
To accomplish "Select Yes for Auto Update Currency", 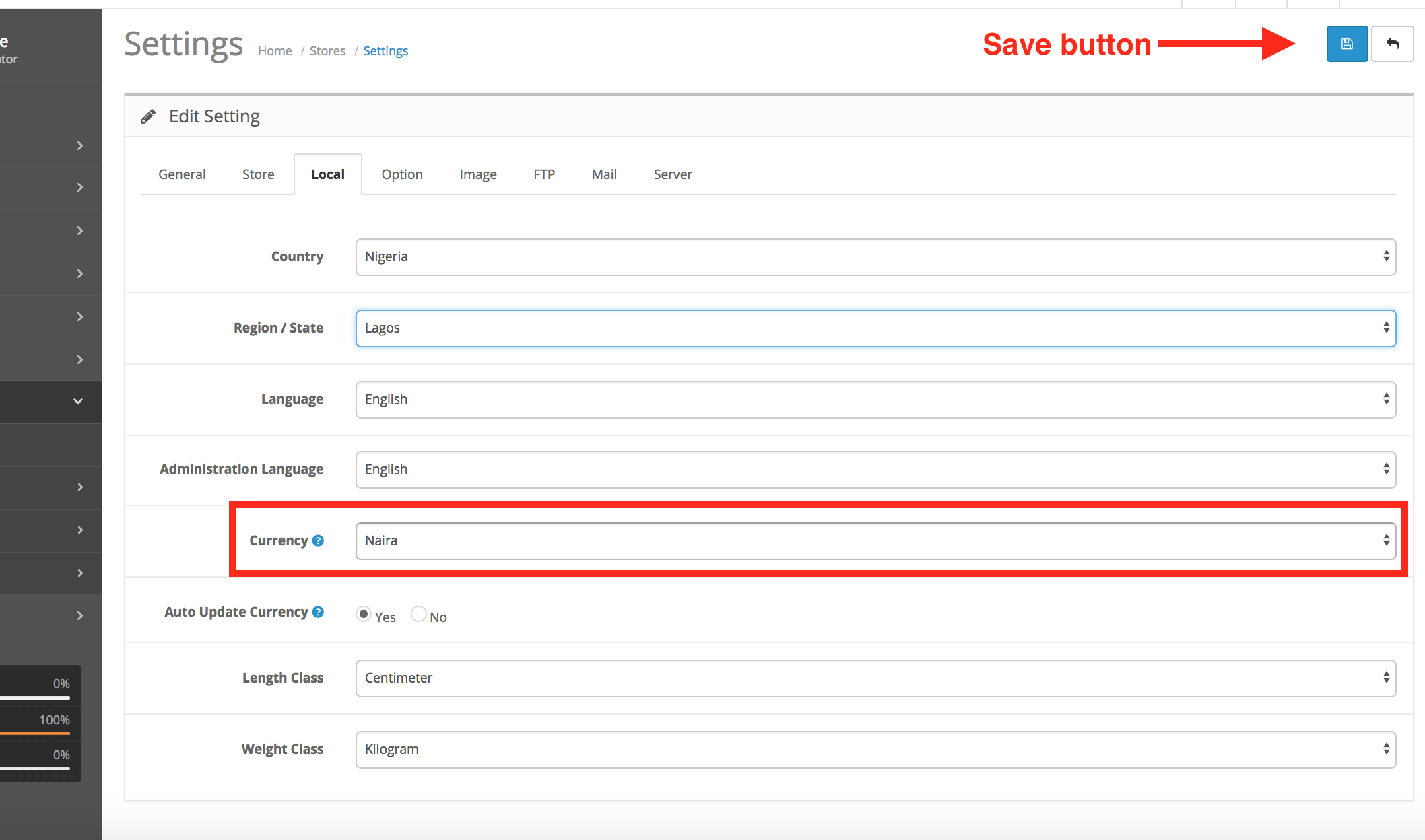I will pyautogui.click(x=362, y=614).
